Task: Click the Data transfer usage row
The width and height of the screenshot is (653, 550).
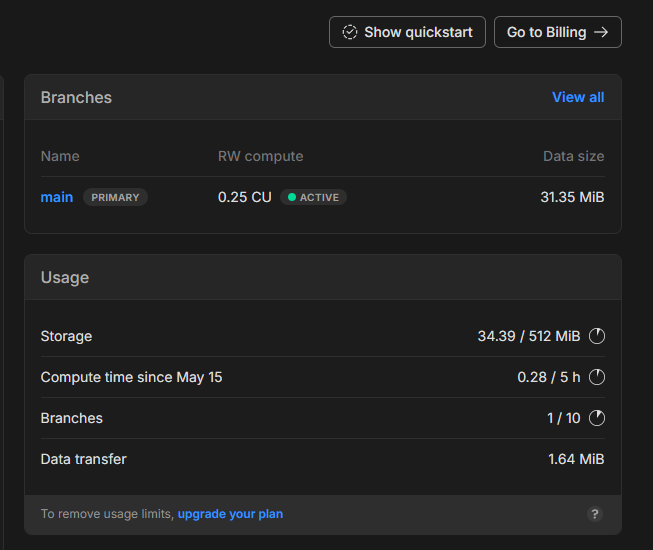Action: (x=84, y=459)
